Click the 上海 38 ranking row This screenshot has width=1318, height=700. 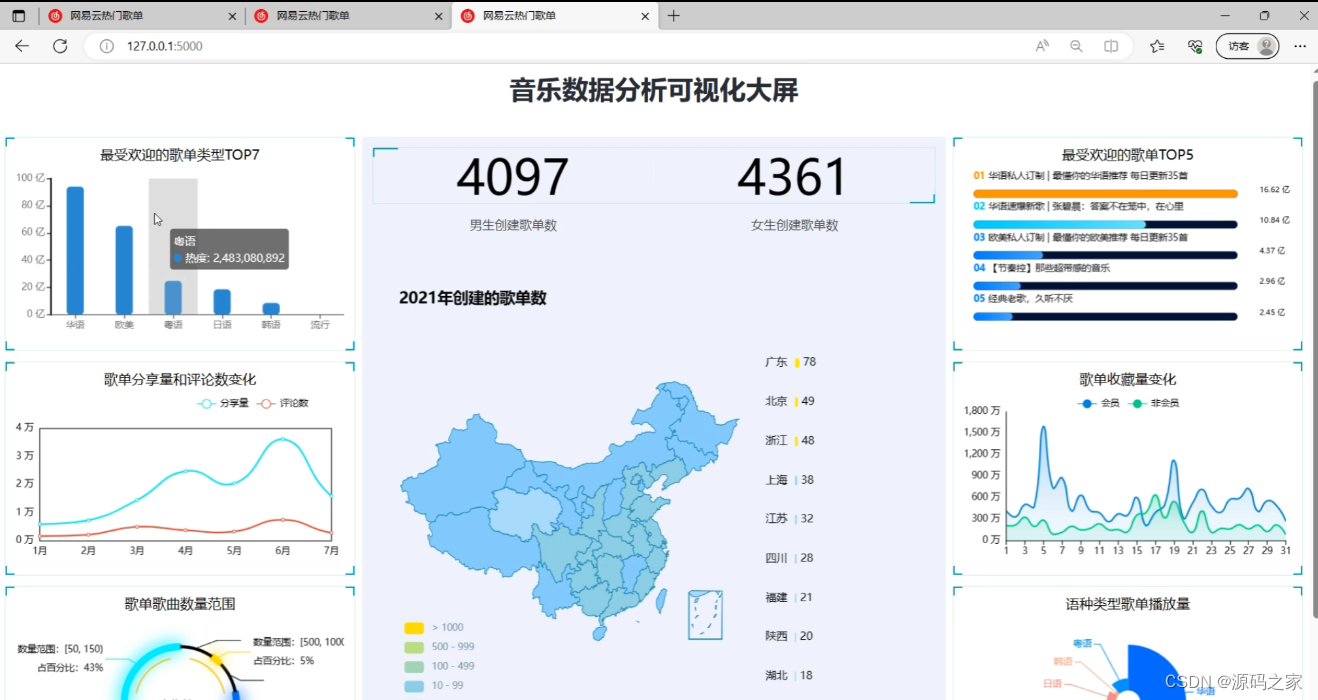(x=790, y=480)
